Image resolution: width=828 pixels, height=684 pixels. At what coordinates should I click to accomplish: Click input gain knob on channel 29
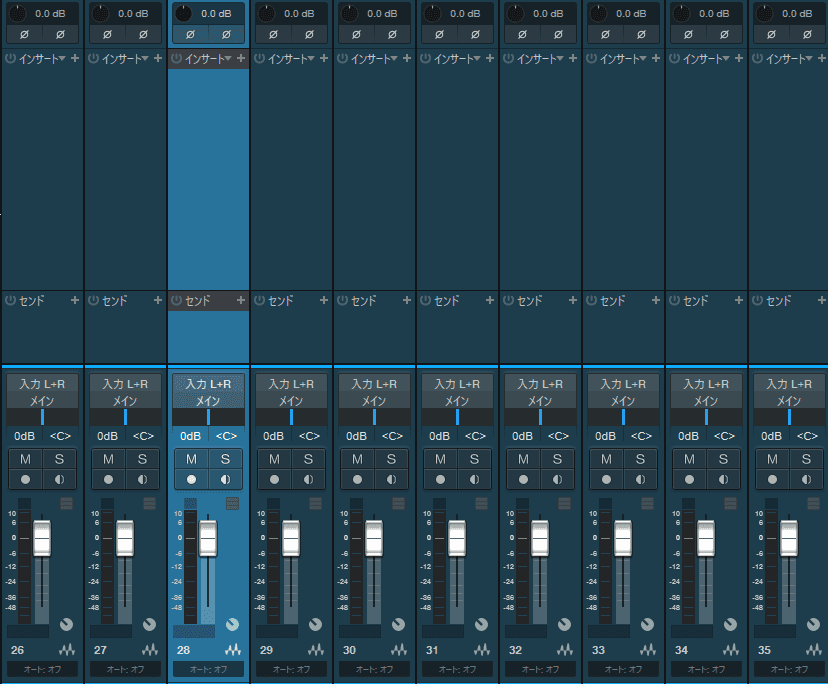[x=266, y=14]
